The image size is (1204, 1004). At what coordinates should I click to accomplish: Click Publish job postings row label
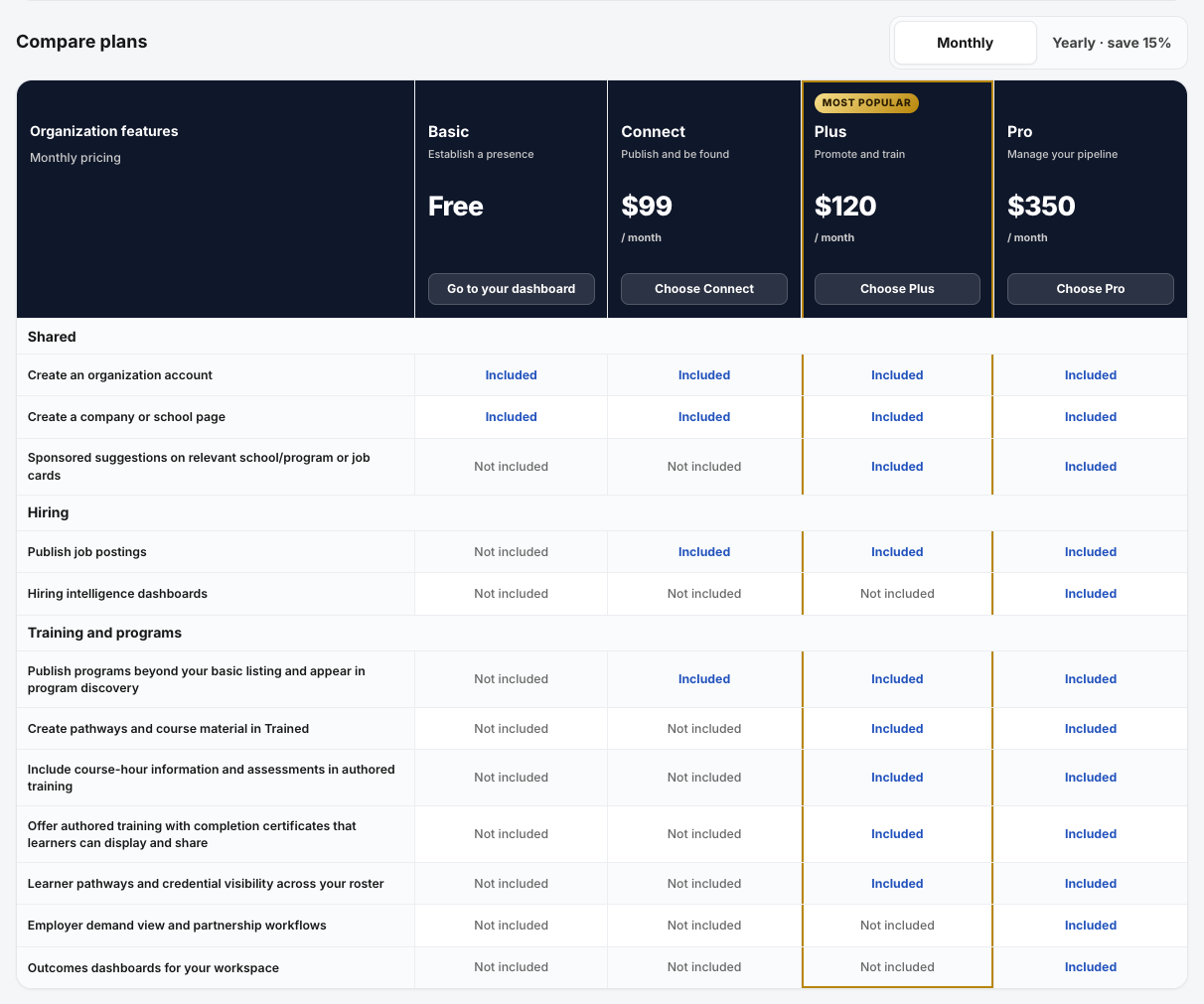pos(86,552)
